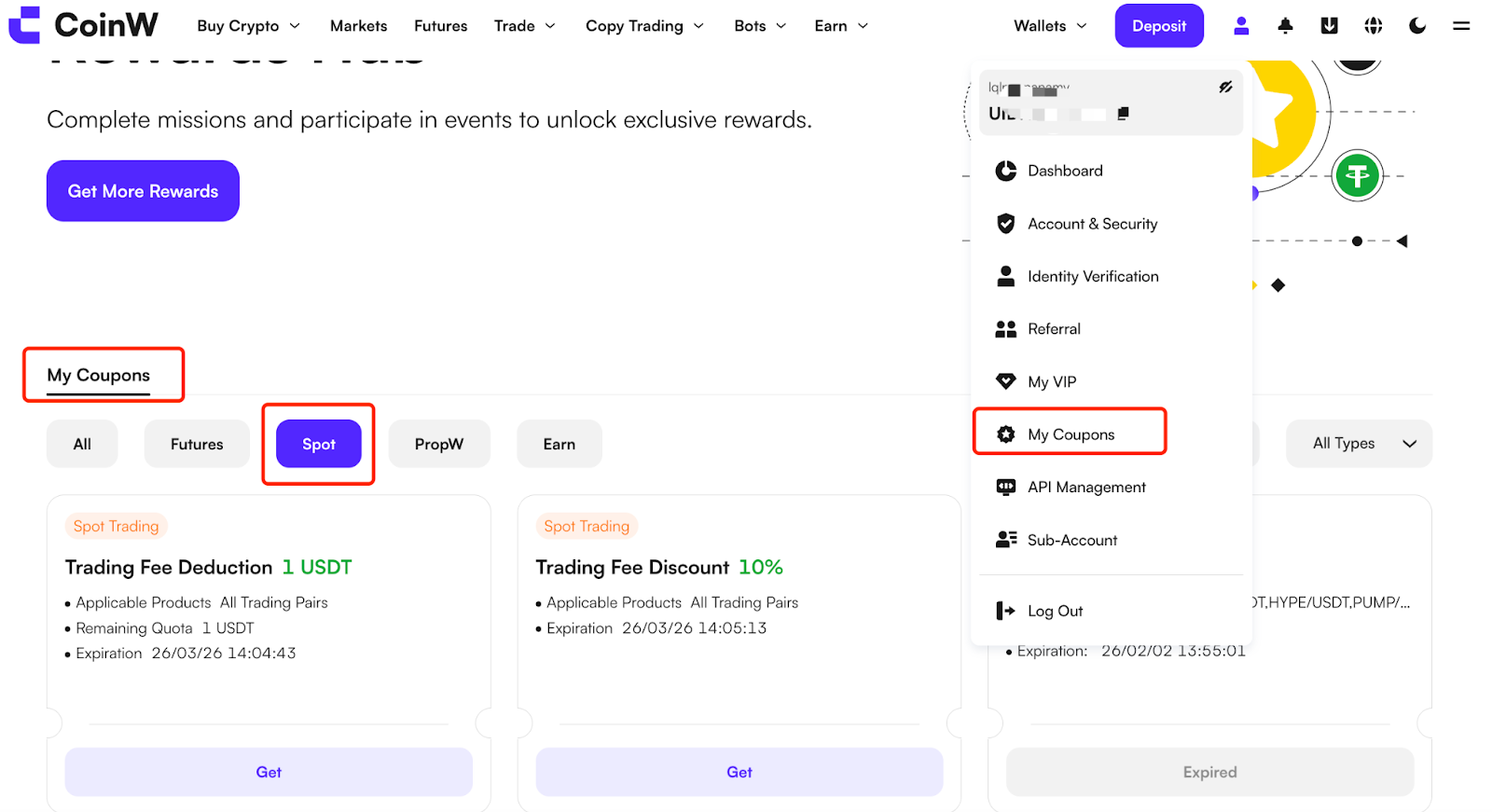Click the Deposit button
The height and width of the screenshot is (812, 1492).
coord(1159,26)
